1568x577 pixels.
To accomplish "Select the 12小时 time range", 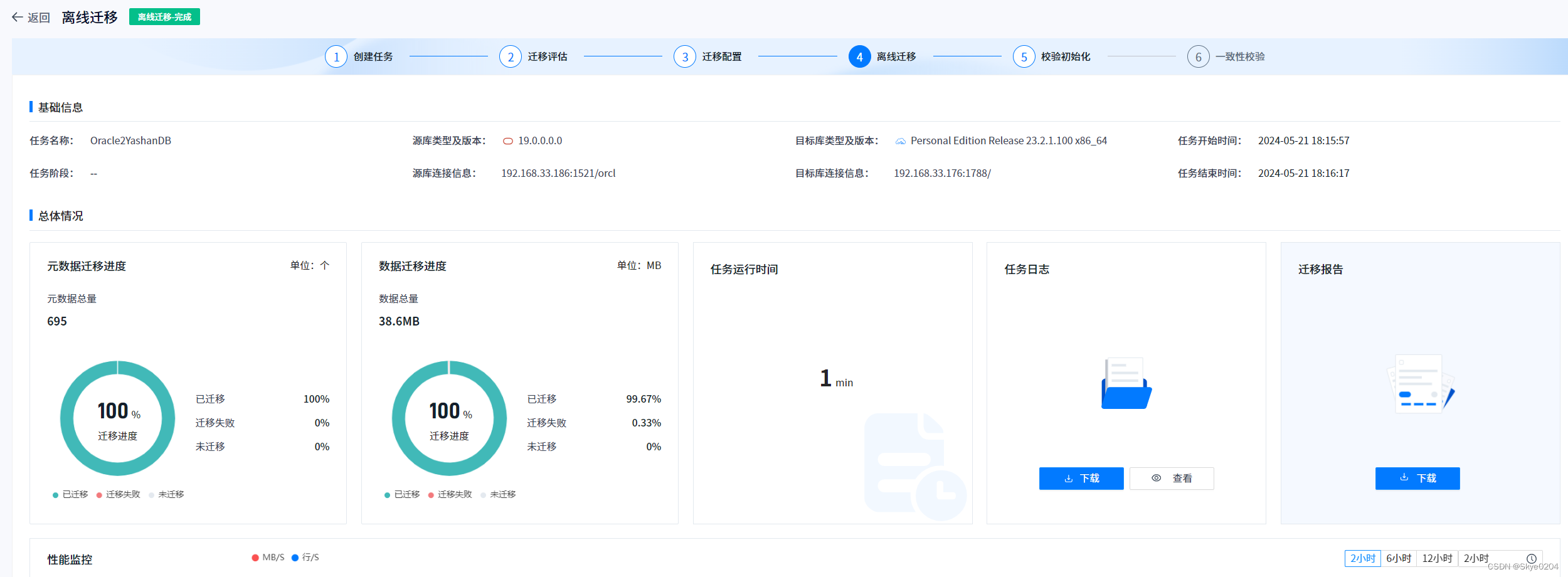I will point(1438,557).
